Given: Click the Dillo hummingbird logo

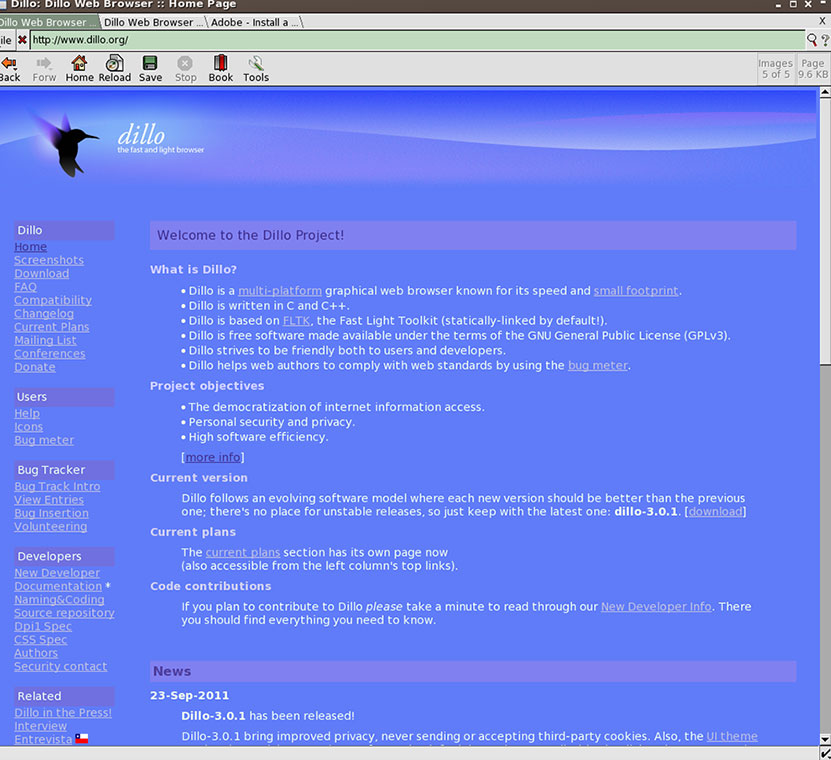Looking at the screenshot, I should [x=66, y=144].
